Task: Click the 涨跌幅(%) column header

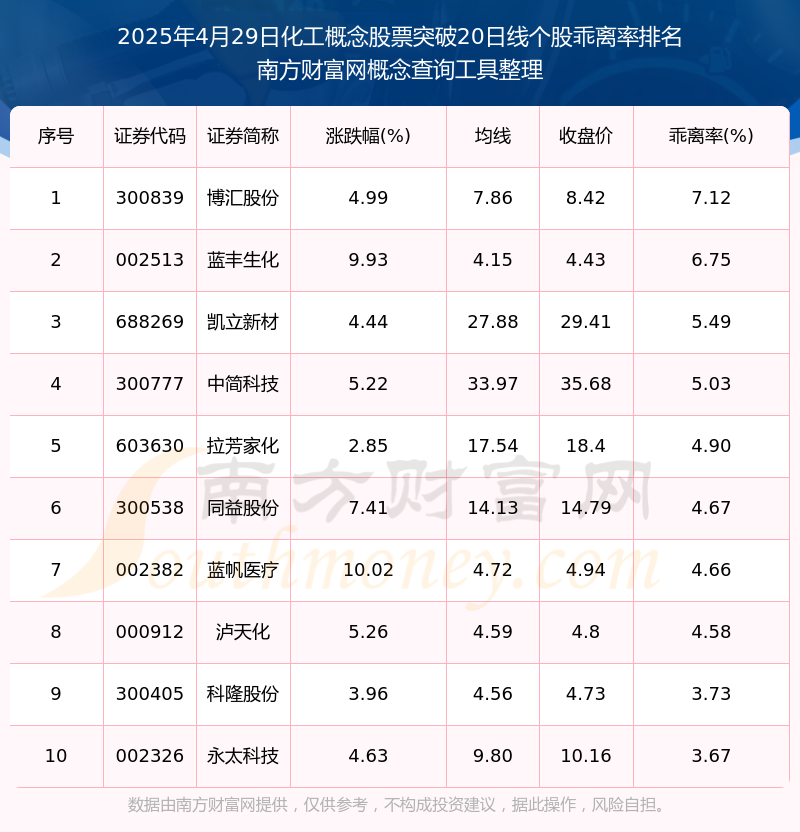Action: tap(368, 136)
